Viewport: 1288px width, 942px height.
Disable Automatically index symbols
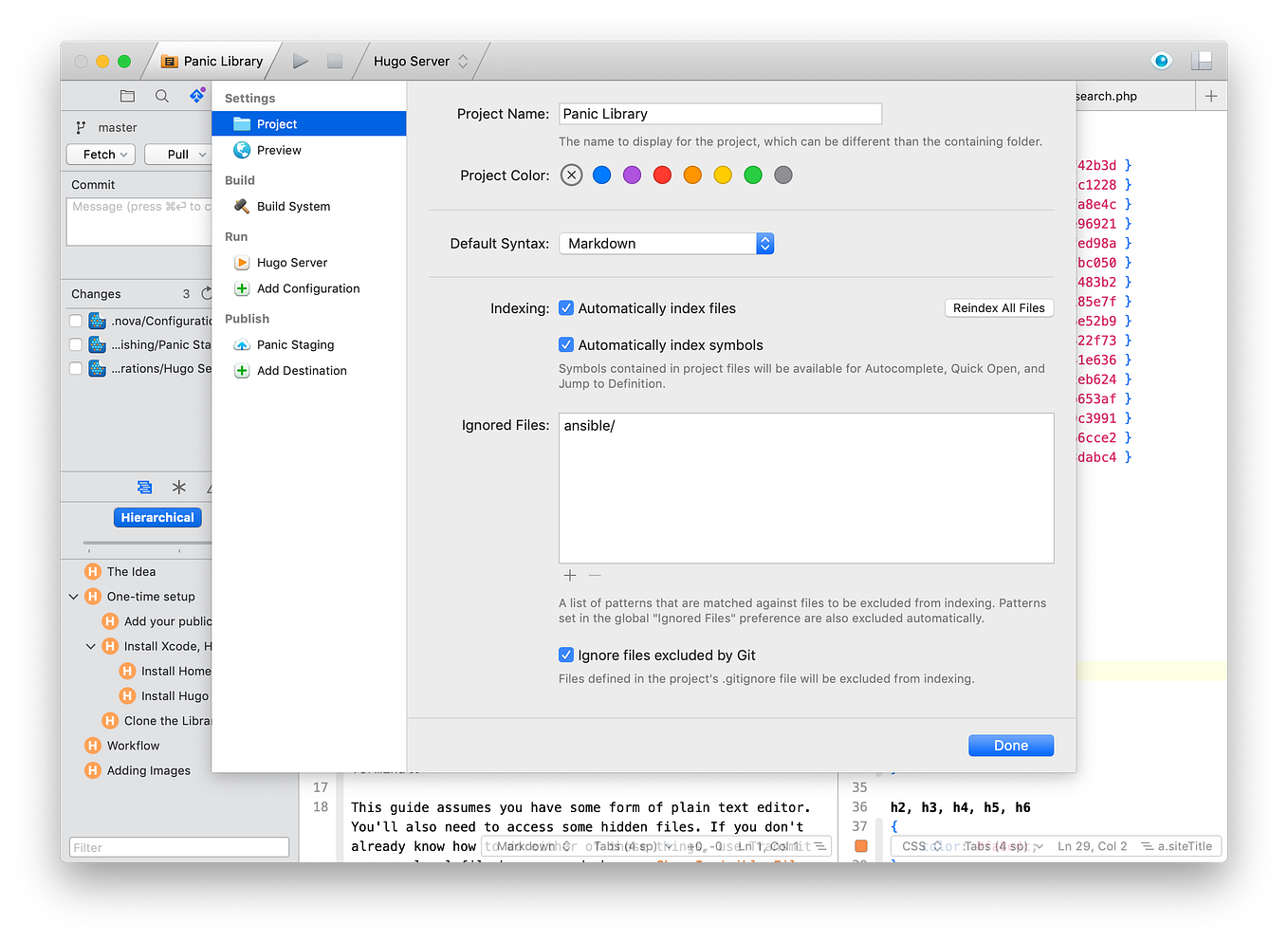click(x=566, y=344)
